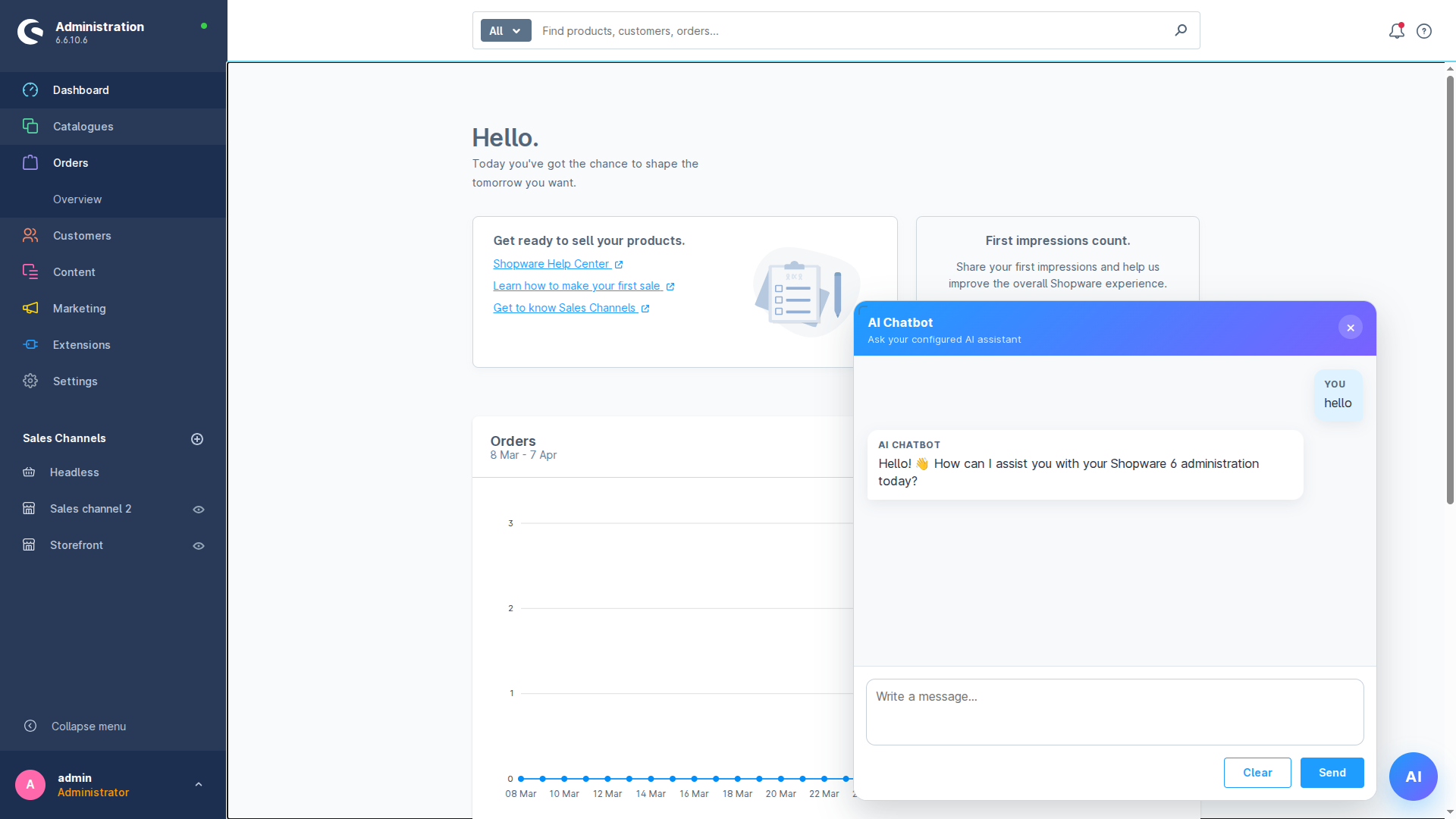This screenshot has width=1456, height=819.
Task: Go to Extensions menu
Action: pos(114,345)
